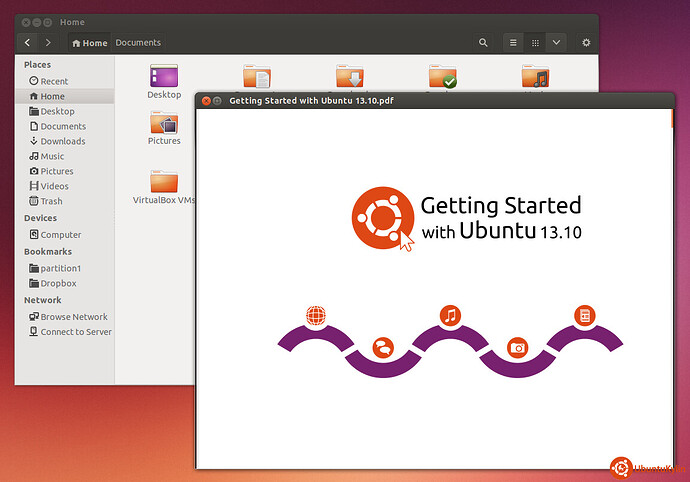Open Computer under Devices
Screen dimensions: 690x482
(x=60, y=235)
